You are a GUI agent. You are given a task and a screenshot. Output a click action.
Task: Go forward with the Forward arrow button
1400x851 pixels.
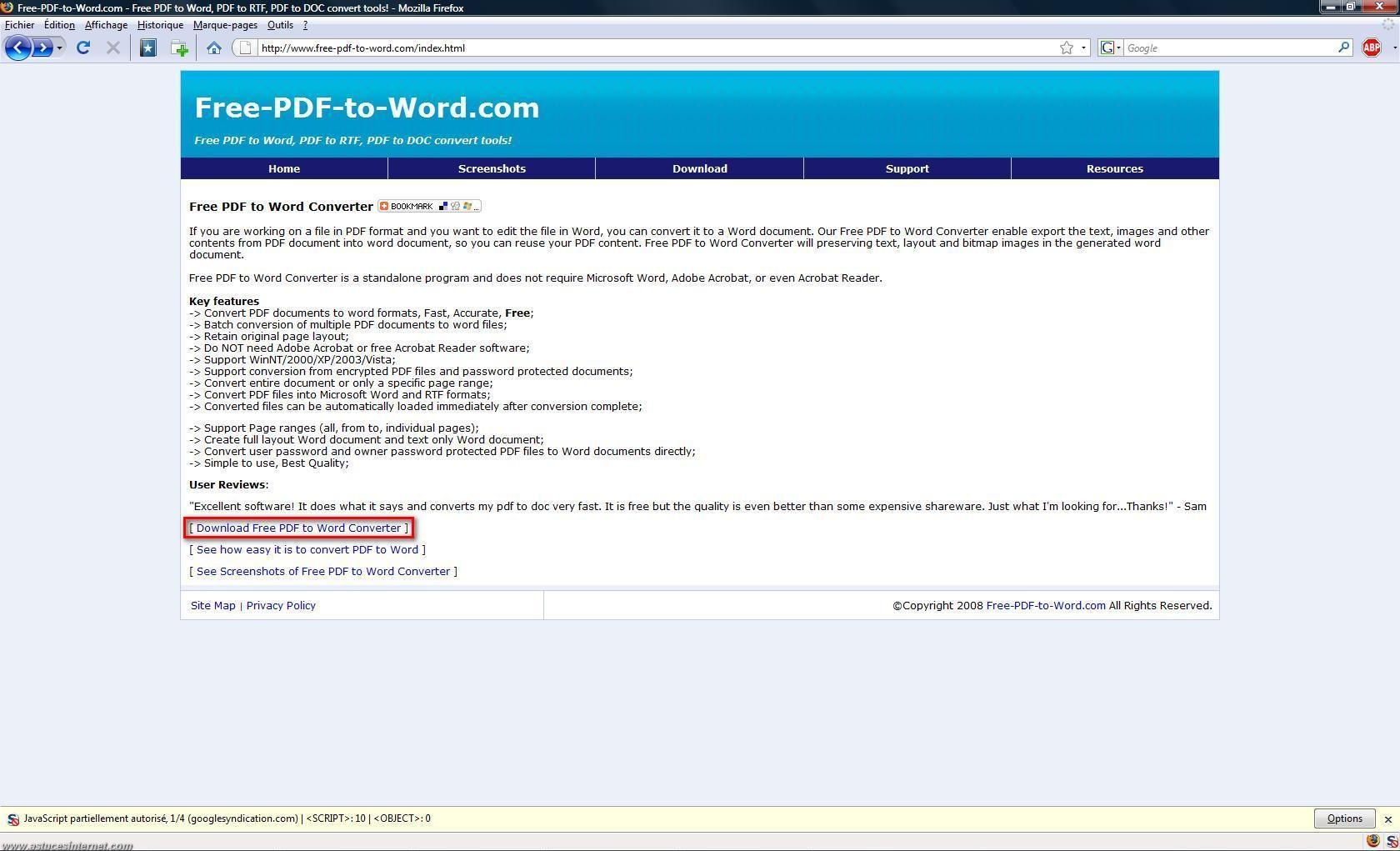point(42,48)
